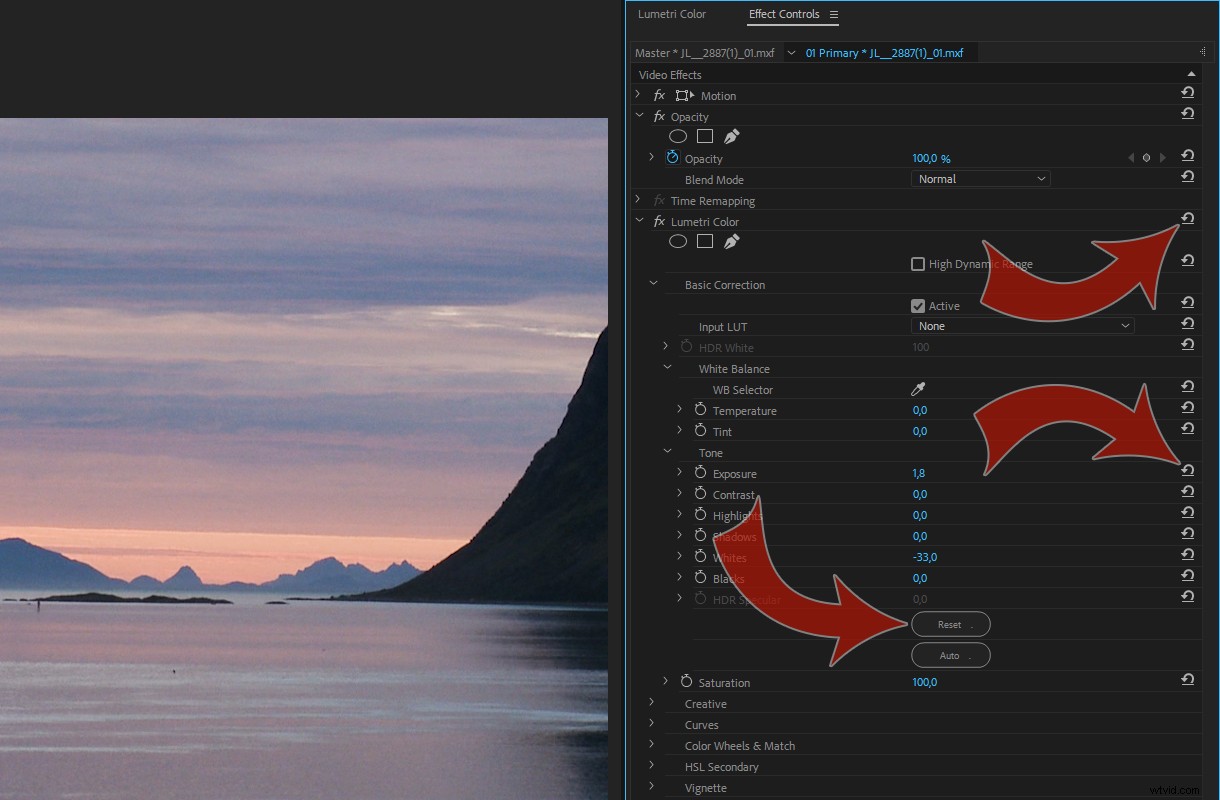The image size is (1220, 800).
Task: Toggle the fx bypass for Lumetri Color
Action: [x=659, y=221]
